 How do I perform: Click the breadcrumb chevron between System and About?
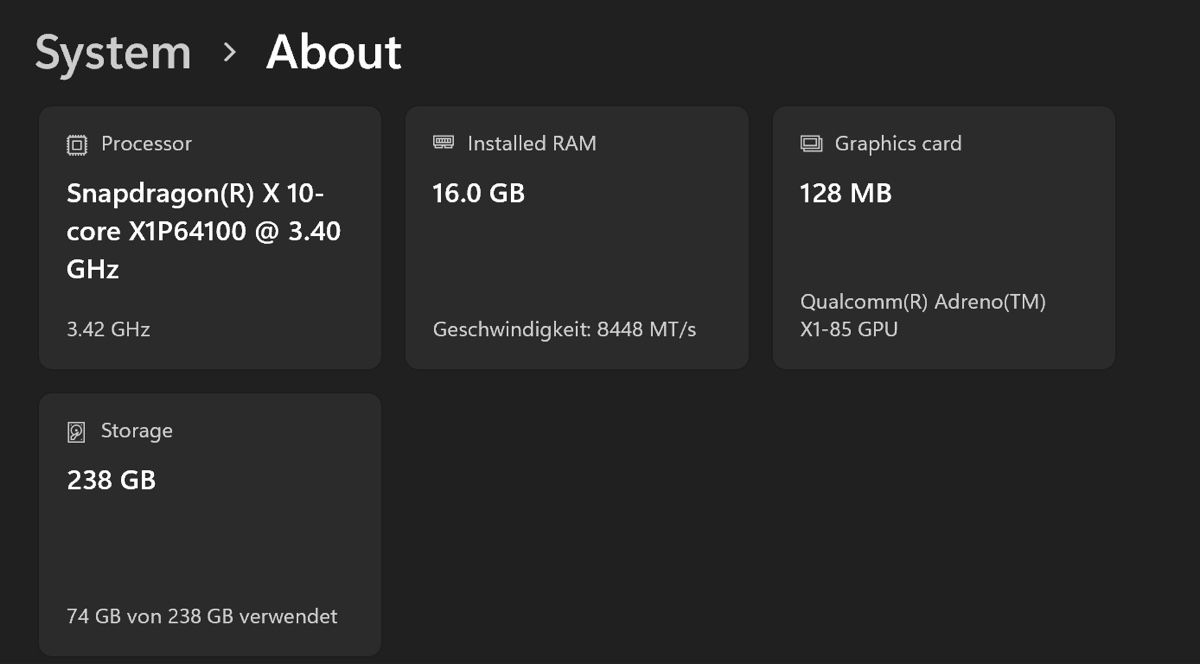230,52
